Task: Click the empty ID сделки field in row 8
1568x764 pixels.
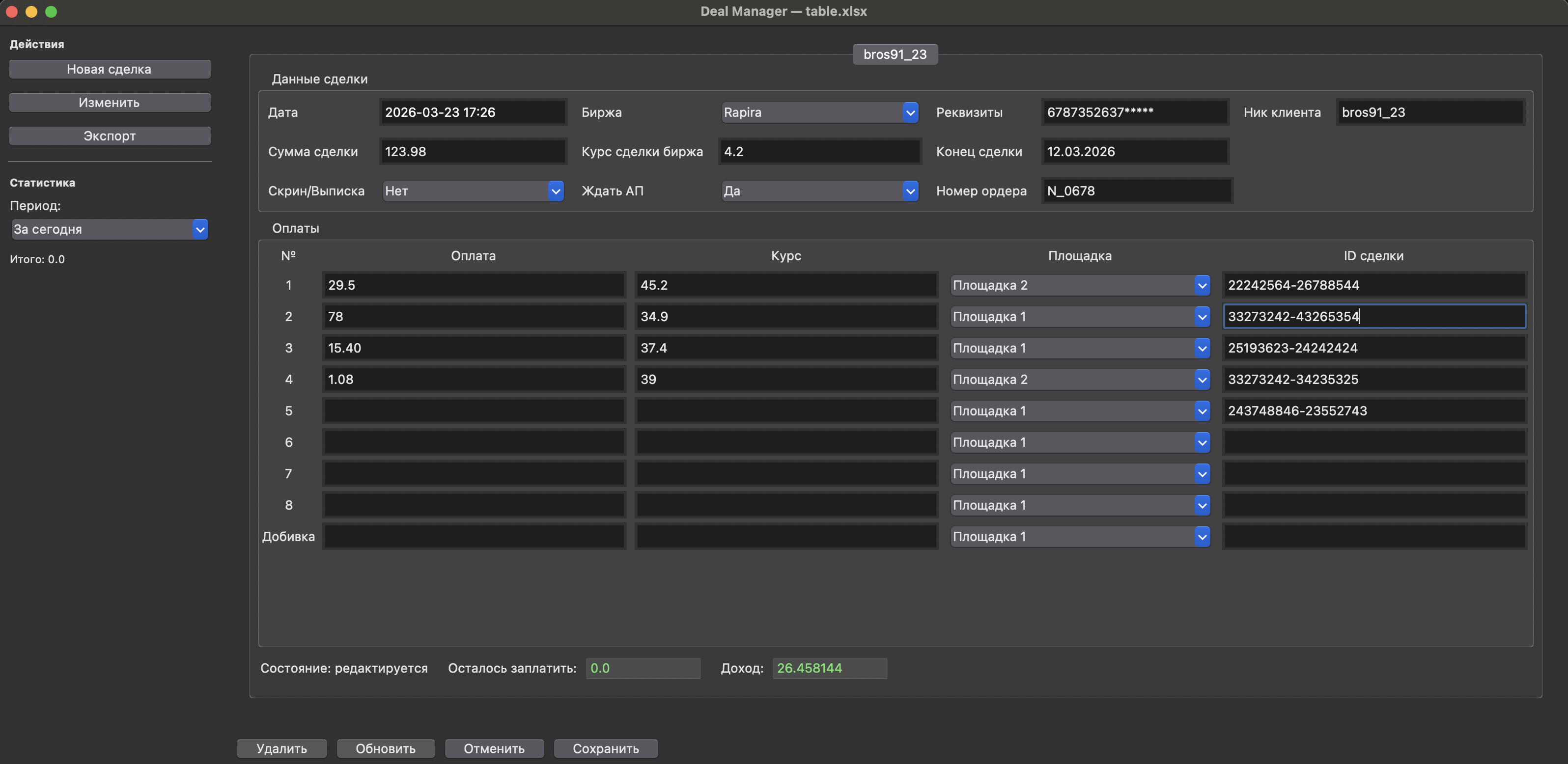Action: pos(1374,505)
